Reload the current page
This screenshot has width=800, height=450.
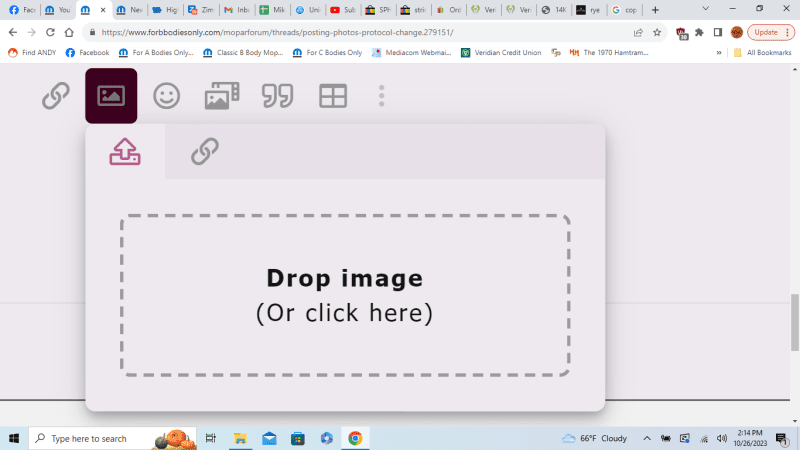click(50, 32)
